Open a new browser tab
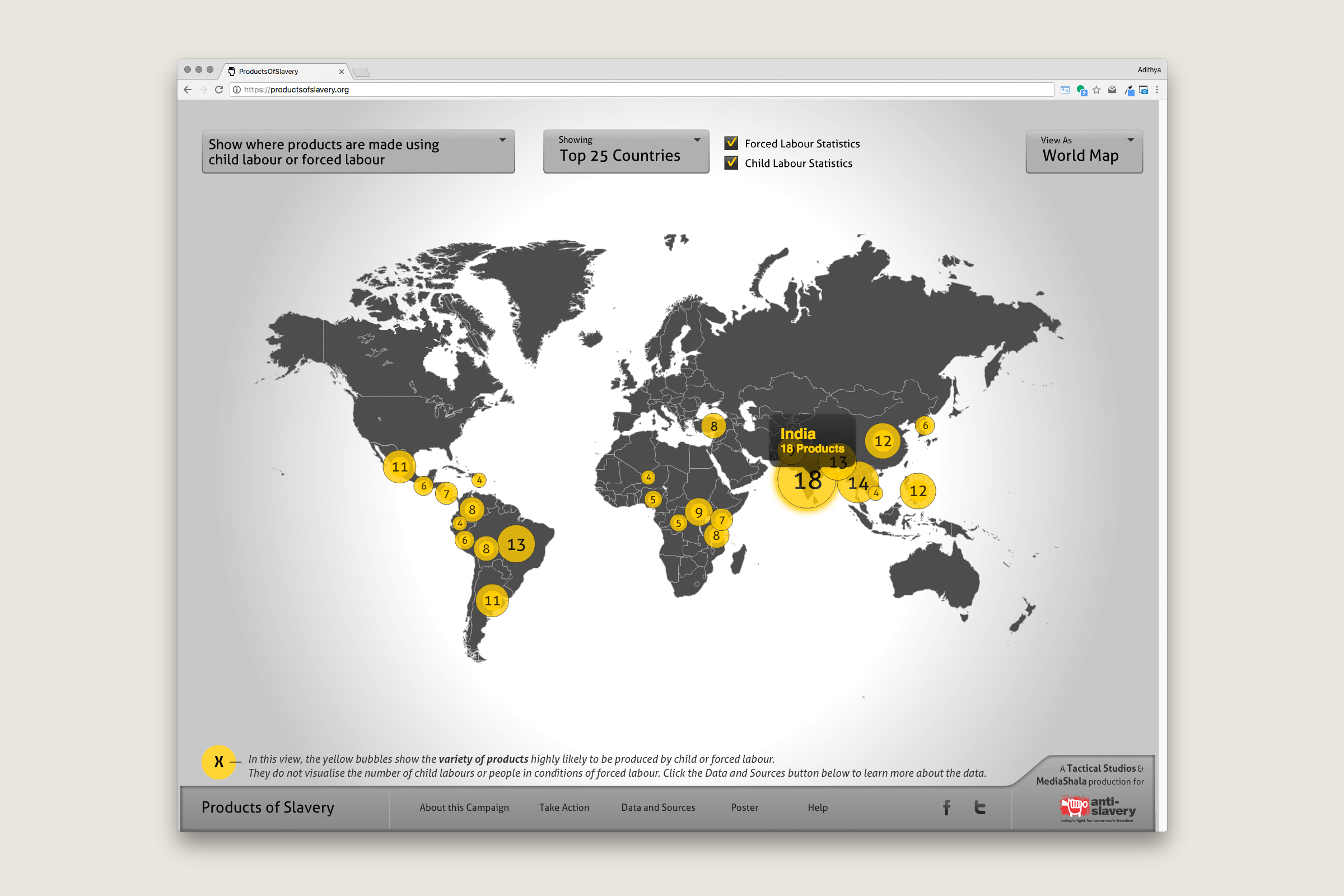 (x=361, y=72)
